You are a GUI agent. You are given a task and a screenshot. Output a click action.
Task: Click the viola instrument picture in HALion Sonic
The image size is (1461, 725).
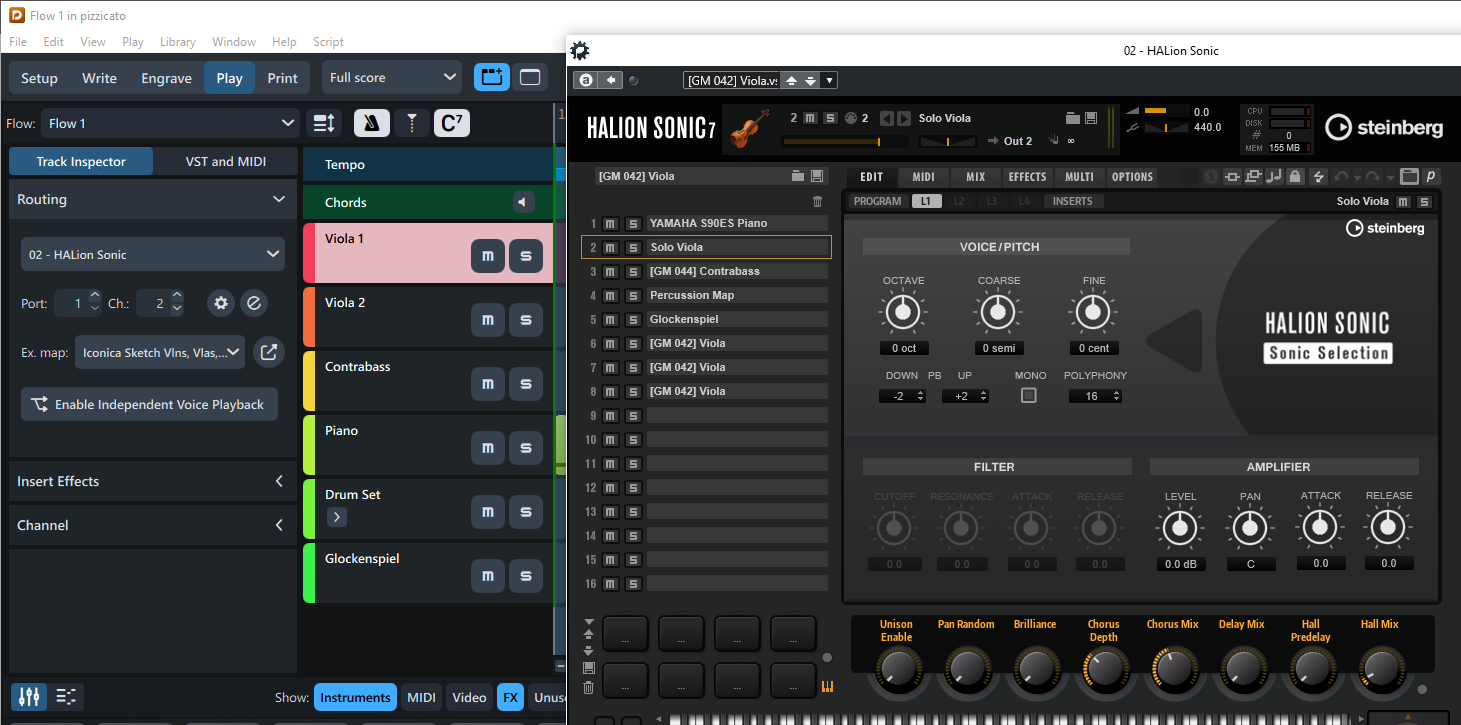click(x=750, y=129)
